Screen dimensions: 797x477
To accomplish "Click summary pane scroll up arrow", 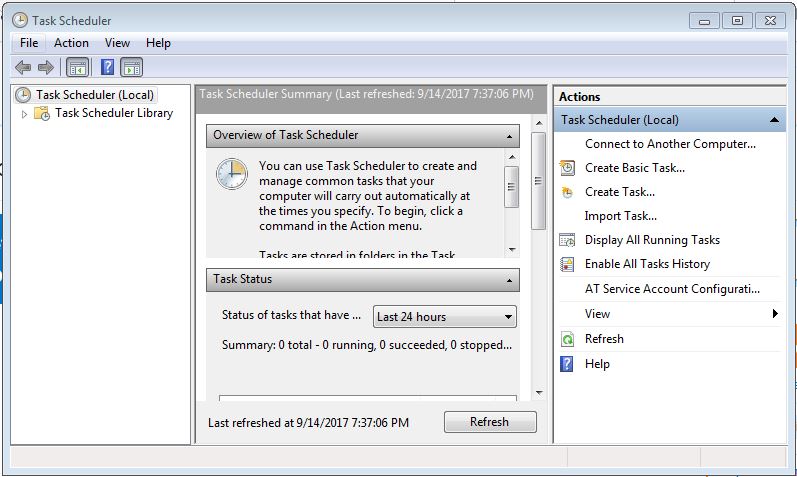I will coord(539,124).
